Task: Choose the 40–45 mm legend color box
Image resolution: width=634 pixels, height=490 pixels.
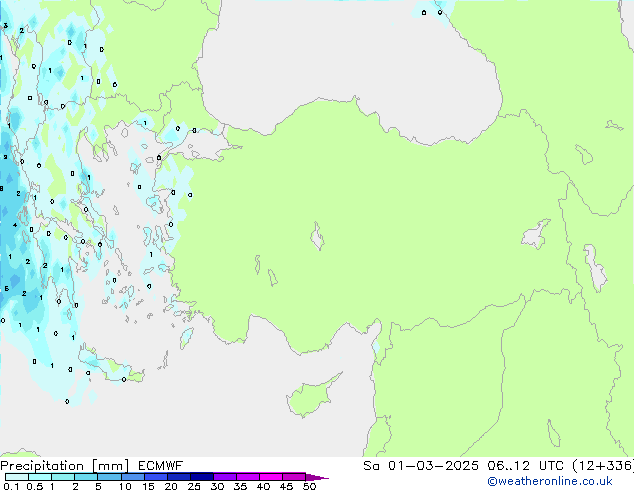Action: click(x=271, y=477)
